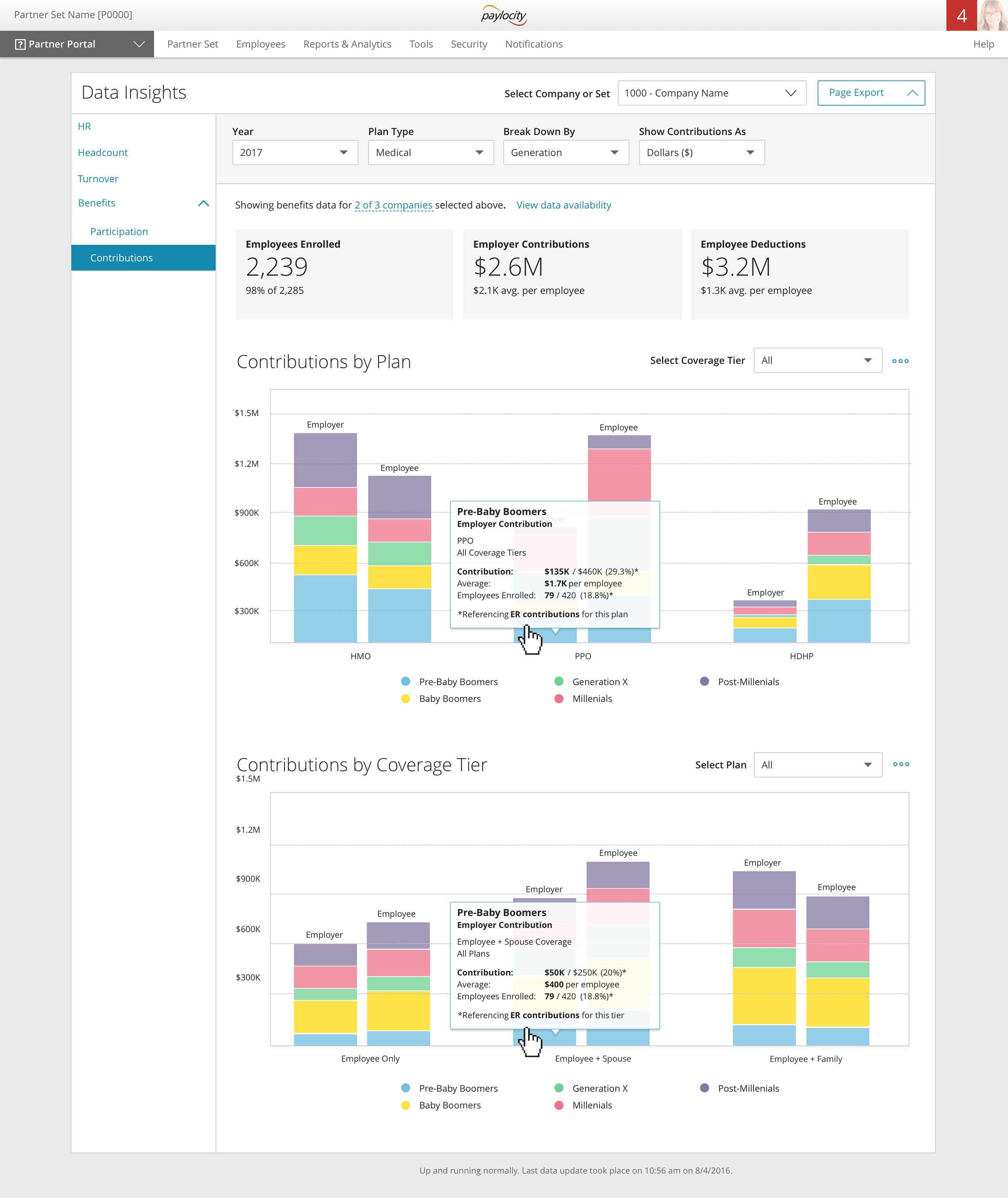The height and width of the screenshot is (1198, 1008).
Task: Toggle Post-Millenials legend in Contributions by Plan
Action: [x=739, y=682]
